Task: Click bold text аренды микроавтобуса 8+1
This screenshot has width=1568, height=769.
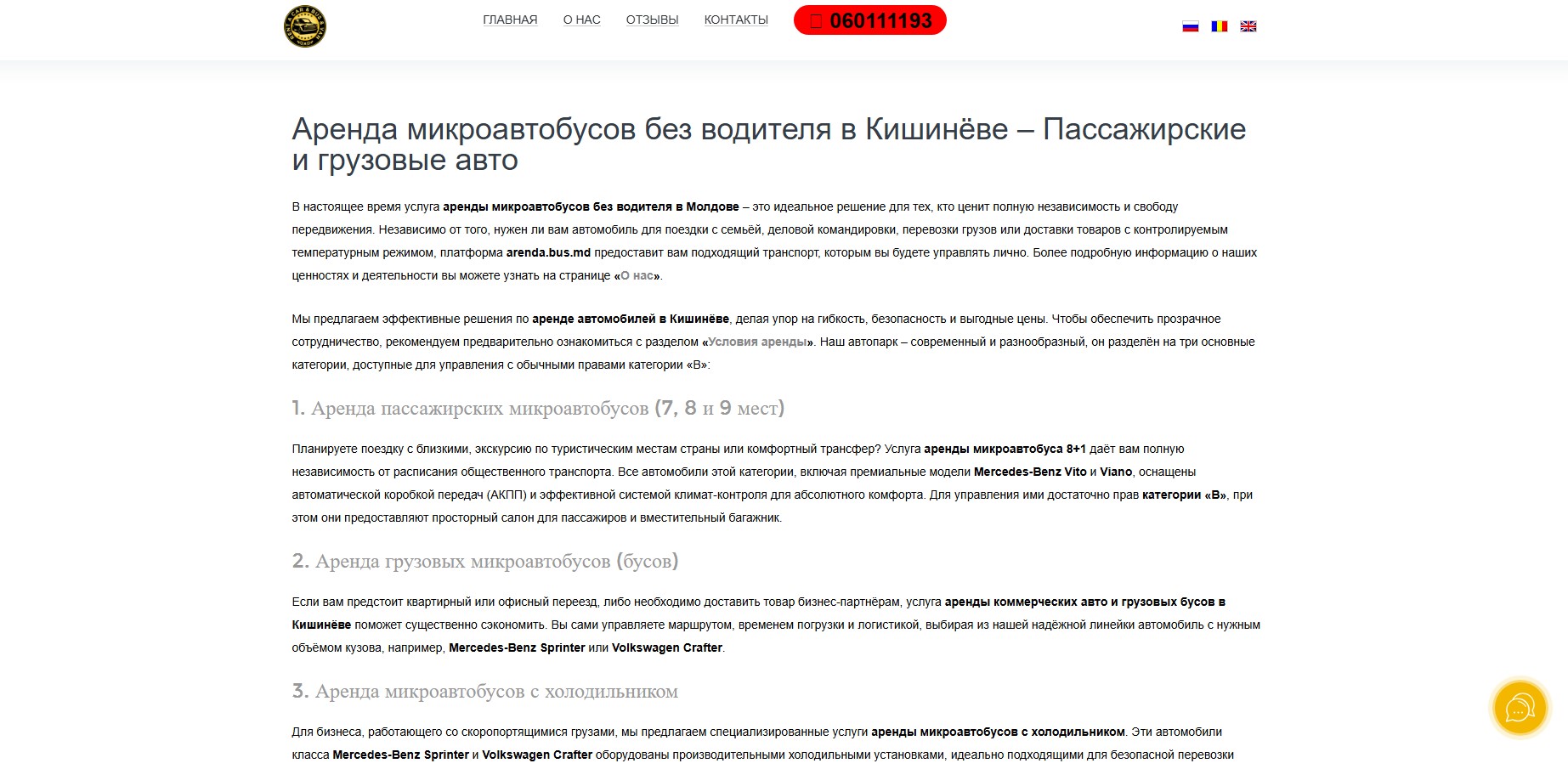Action: pos(1005,449)
